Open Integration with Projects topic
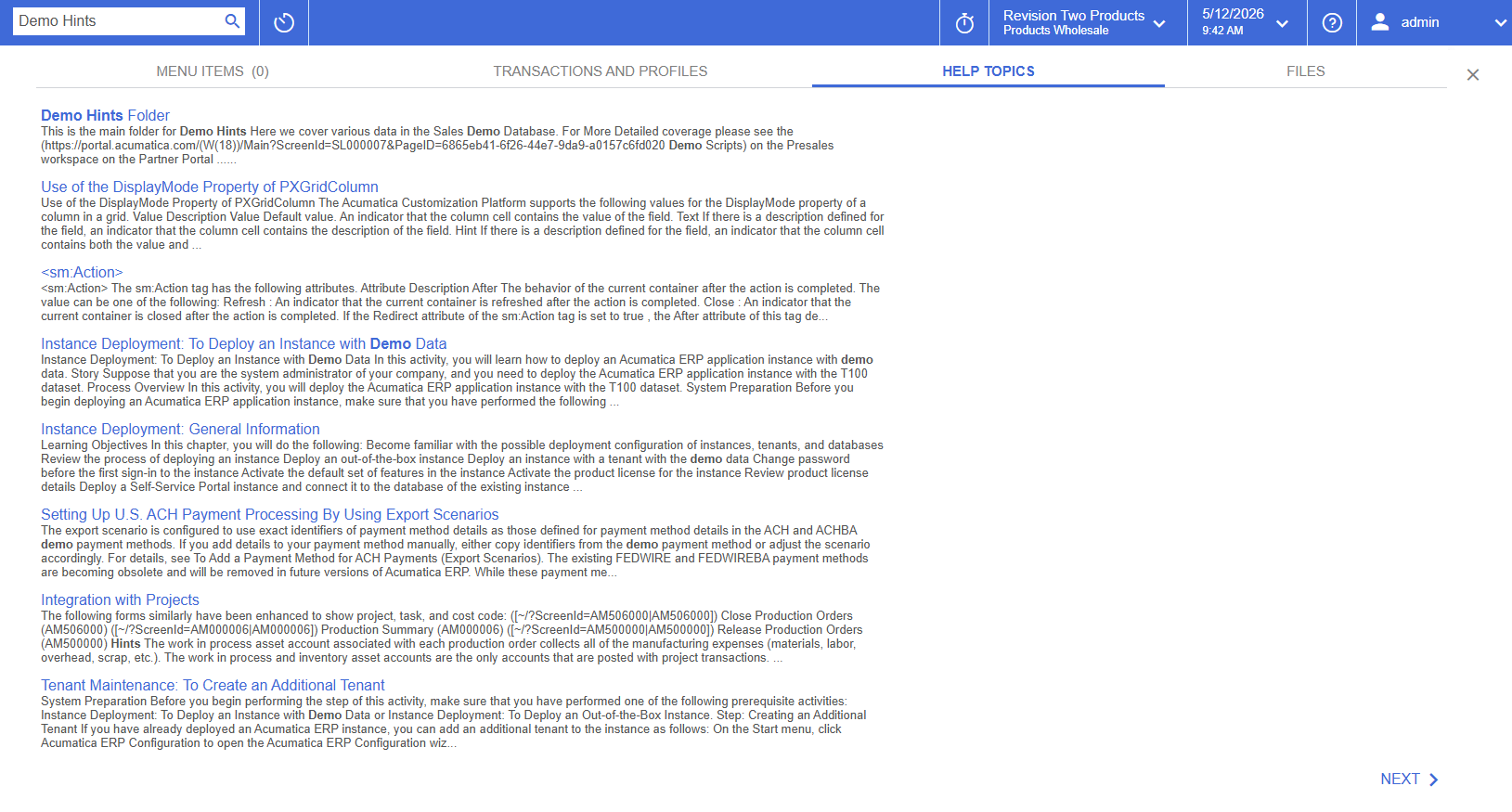The image size is (1512, 812). [x=120, y=599]
